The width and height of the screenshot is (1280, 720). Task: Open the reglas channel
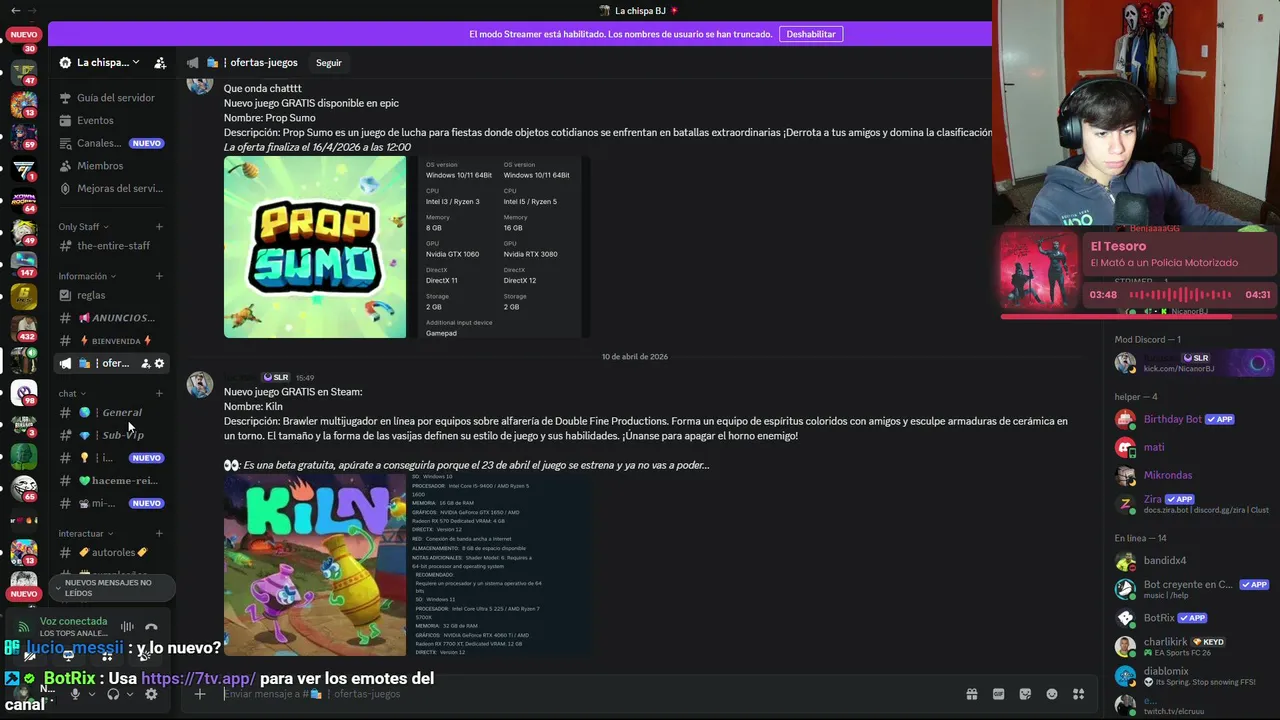(111, 295)
